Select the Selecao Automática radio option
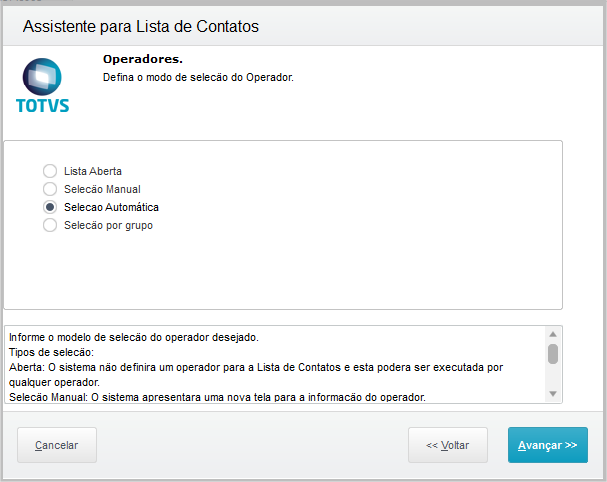Viewport: 607px width, 482px height. [50, 207]
